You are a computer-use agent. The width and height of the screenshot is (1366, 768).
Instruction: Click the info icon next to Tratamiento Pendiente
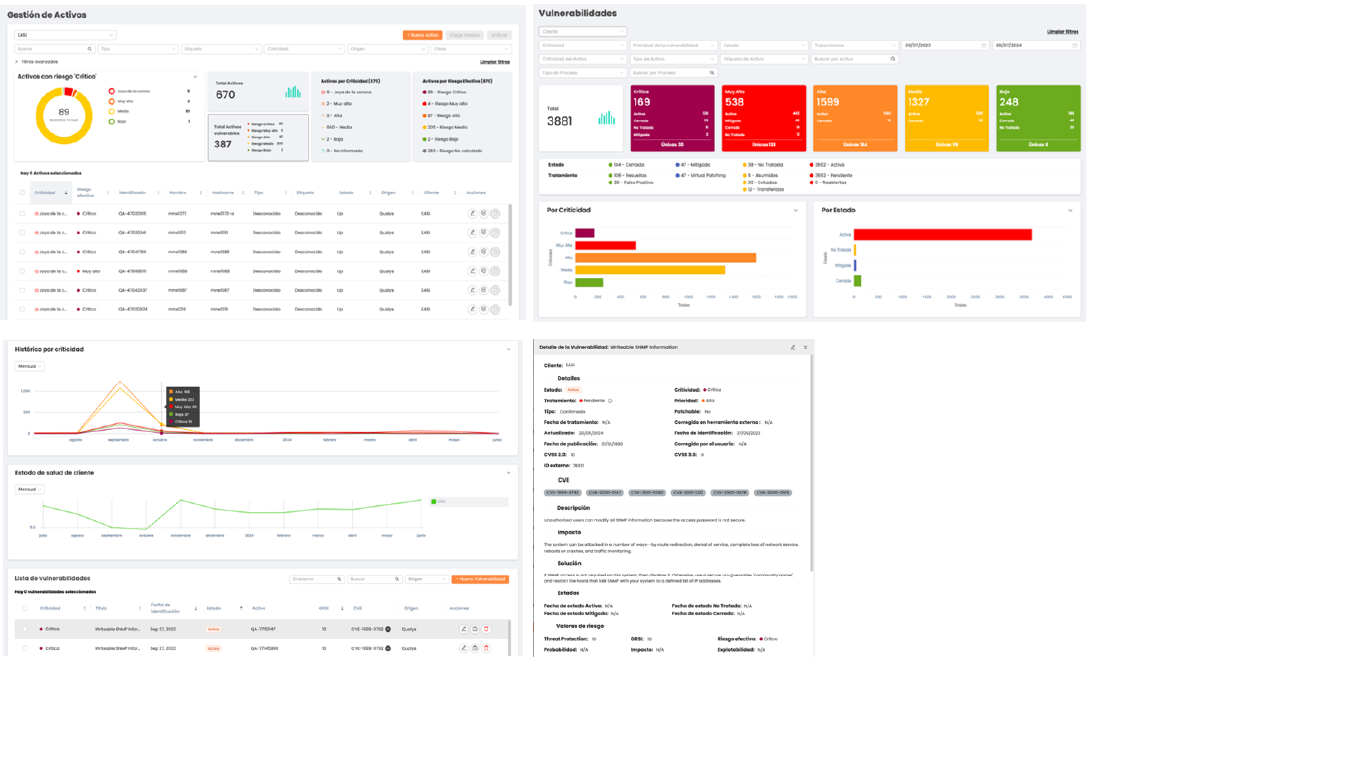[610, 400]
